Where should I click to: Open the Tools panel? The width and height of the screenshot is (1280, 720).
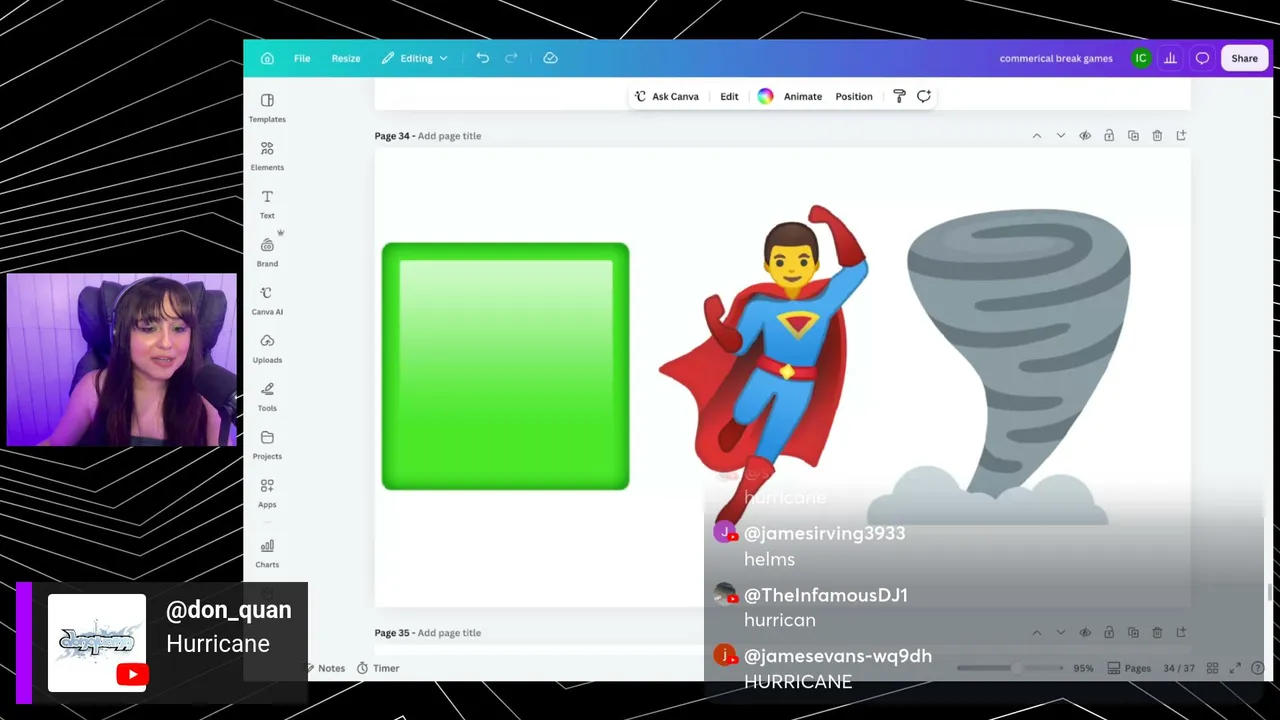tap(267, 396)
